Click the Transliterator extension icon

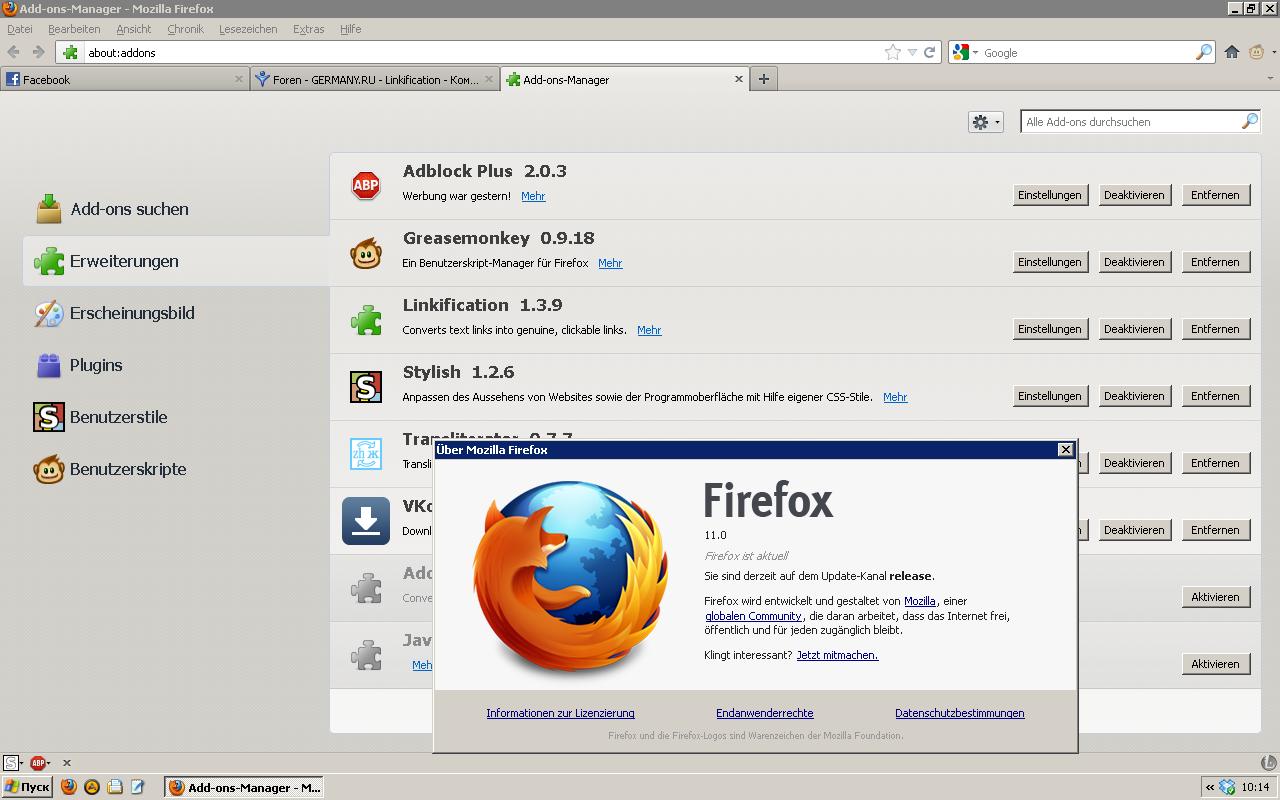click(x=366, y=454)
